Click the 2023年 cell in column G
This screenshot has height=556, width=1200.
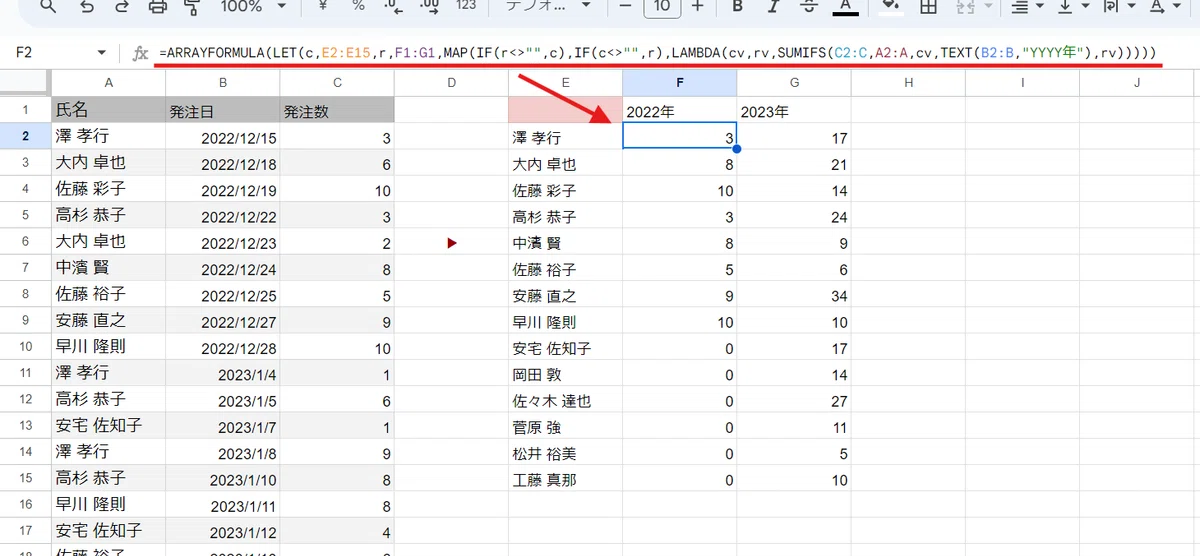(794, 110)
